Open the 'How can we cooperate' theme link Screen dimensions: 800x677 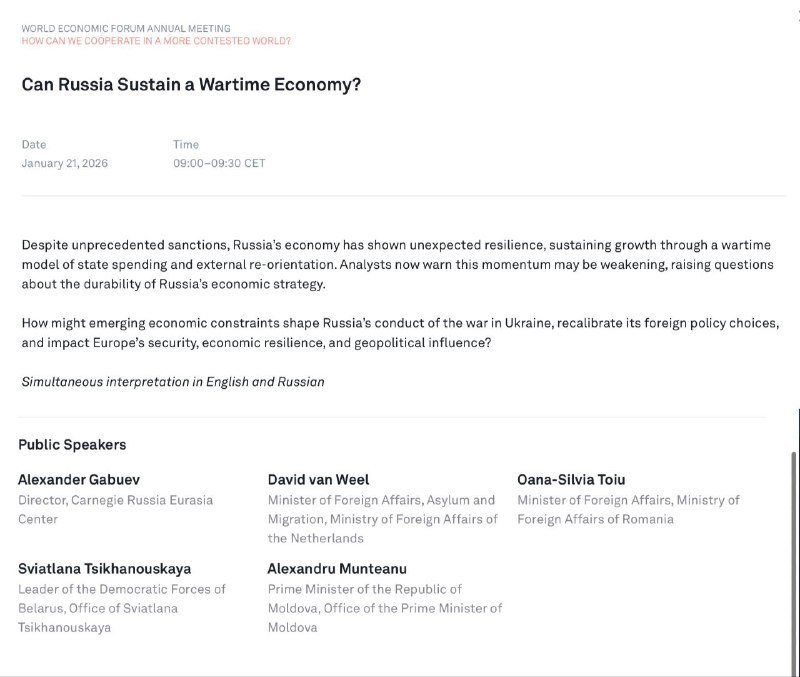coord(156,41)
